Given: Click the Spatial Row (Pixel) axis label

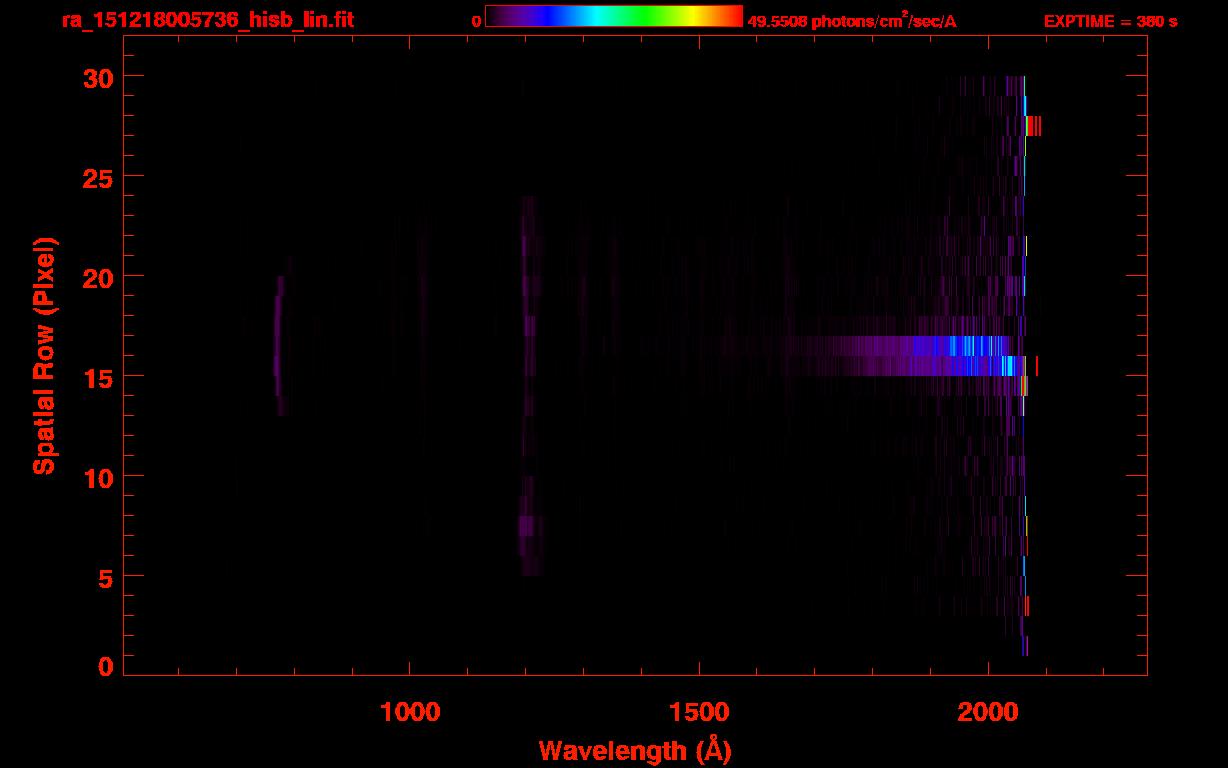Looking at the screenshot, I should (44, 356).
